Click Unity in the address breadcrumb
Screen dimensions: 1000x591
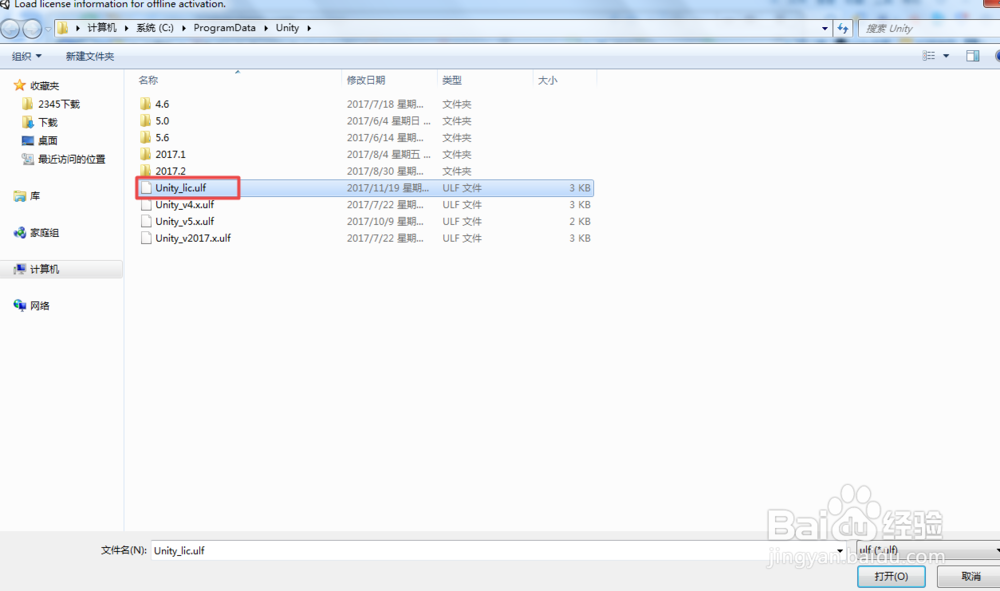287,28
